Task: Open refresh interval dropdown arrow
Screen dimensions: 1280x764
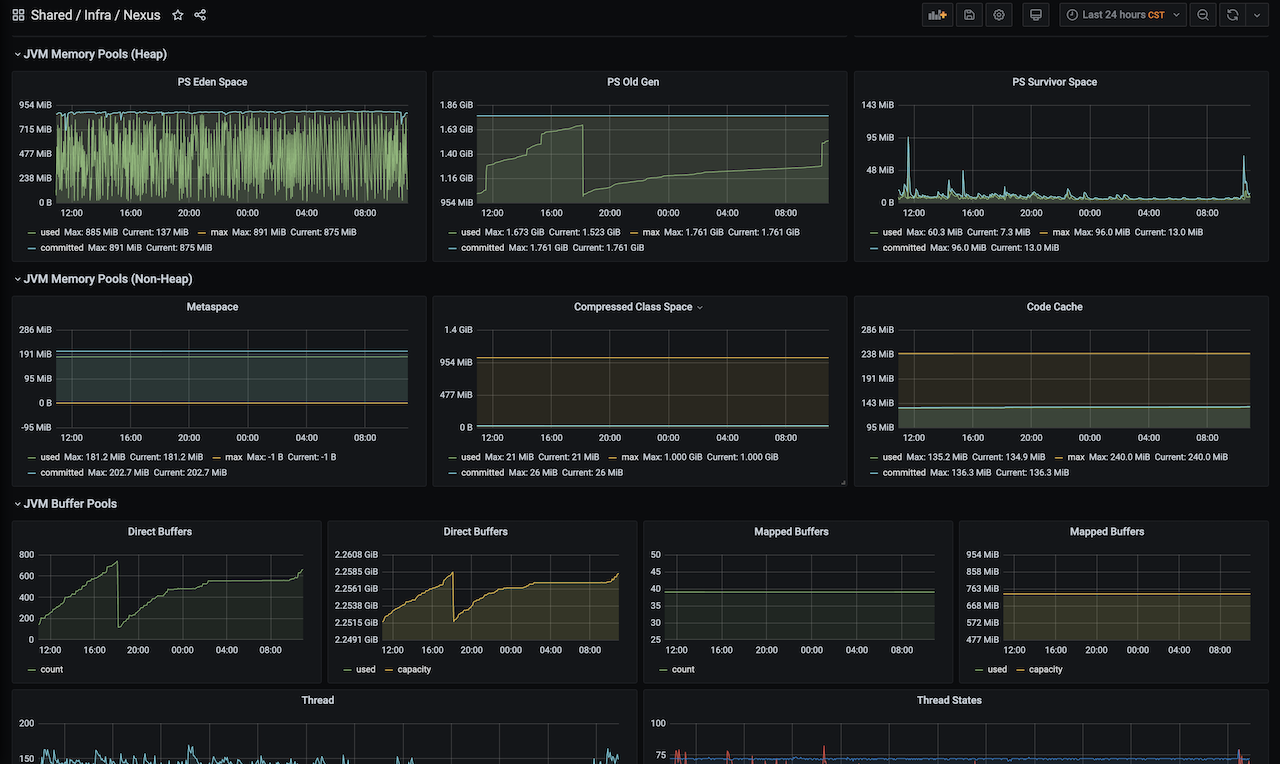Action: coord(1257,15)
